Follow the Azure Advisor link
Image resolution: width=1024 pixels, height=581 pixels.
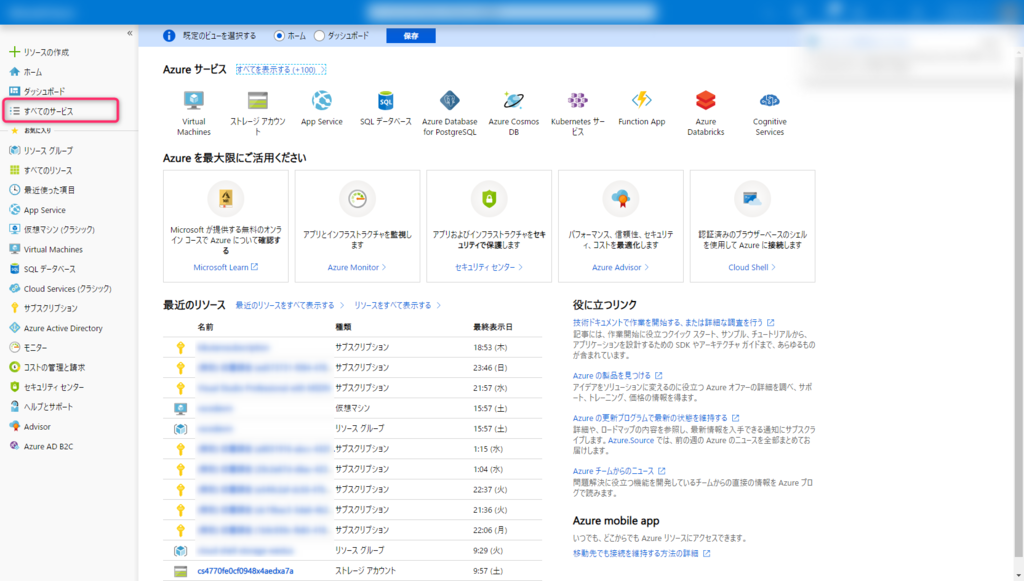coord(620,268)
